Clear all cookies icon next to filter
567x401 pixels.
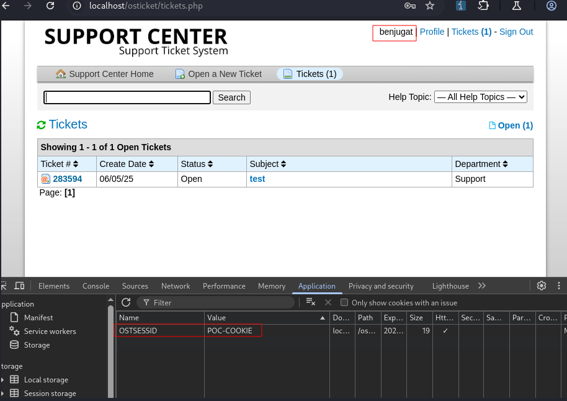(311, 302)
